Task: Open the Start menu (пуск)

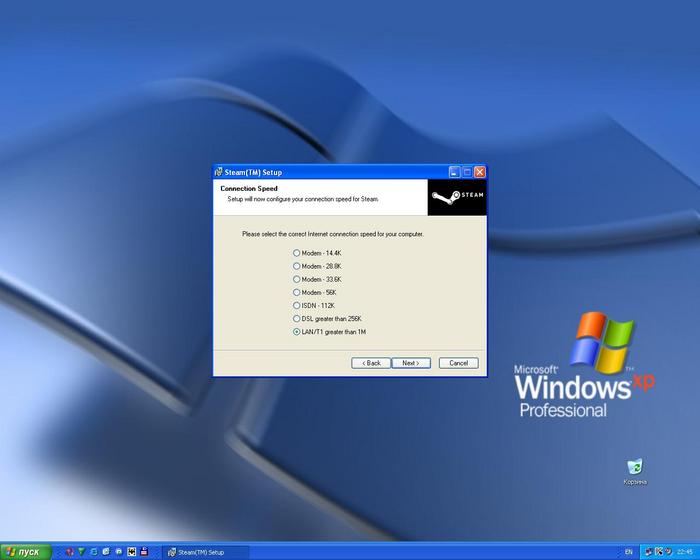Action: pyautogui.click(x=26, y=552)
